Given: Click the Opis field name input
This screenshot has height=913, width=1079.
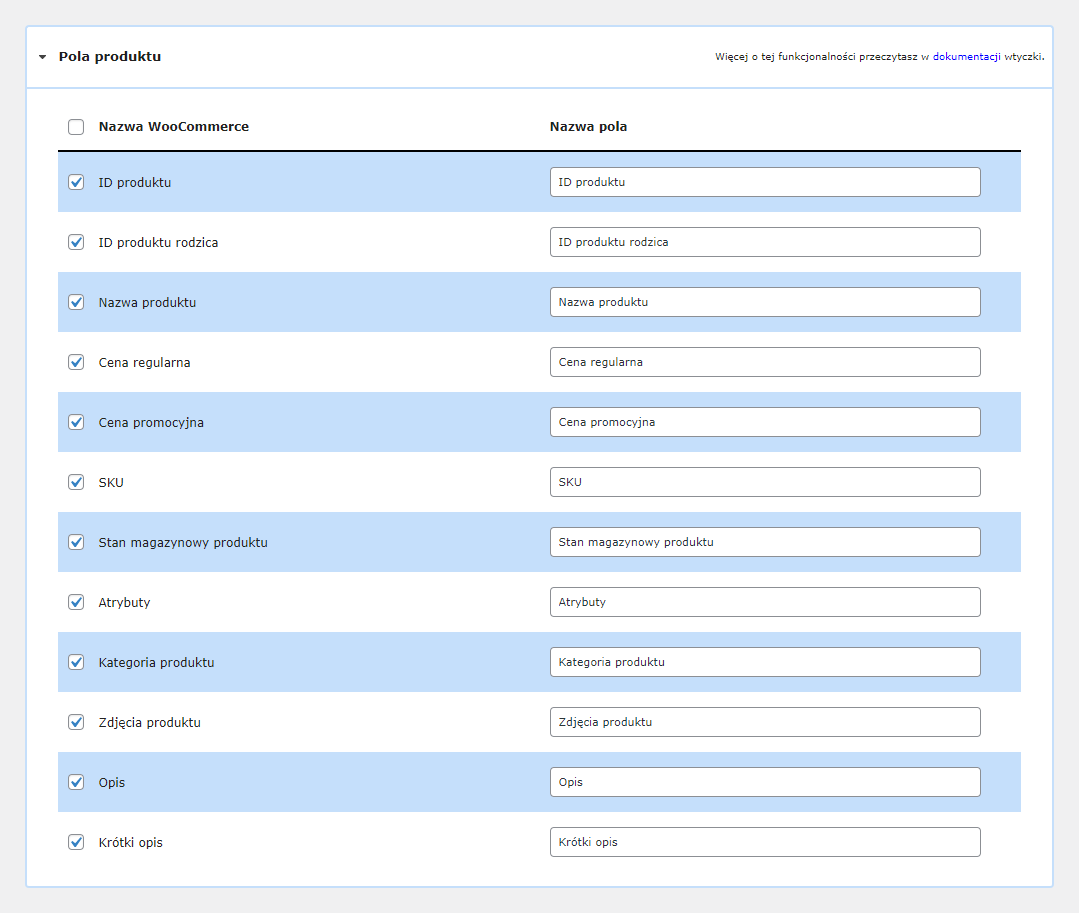Looking at the screenshot, I should (764, 782).
